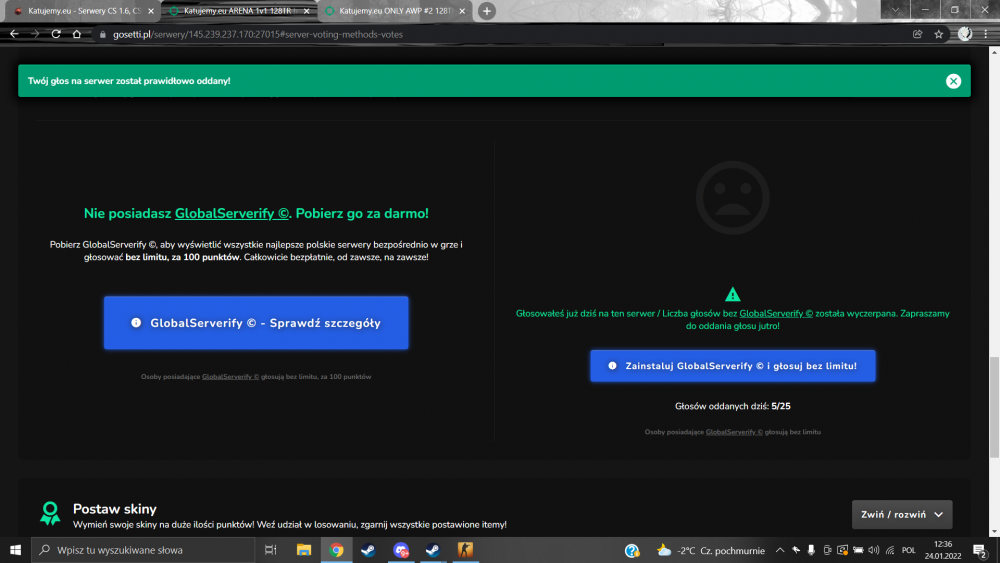
Task: Open the notification center icon
Action: pyautogui.click(x=980, y=550)
